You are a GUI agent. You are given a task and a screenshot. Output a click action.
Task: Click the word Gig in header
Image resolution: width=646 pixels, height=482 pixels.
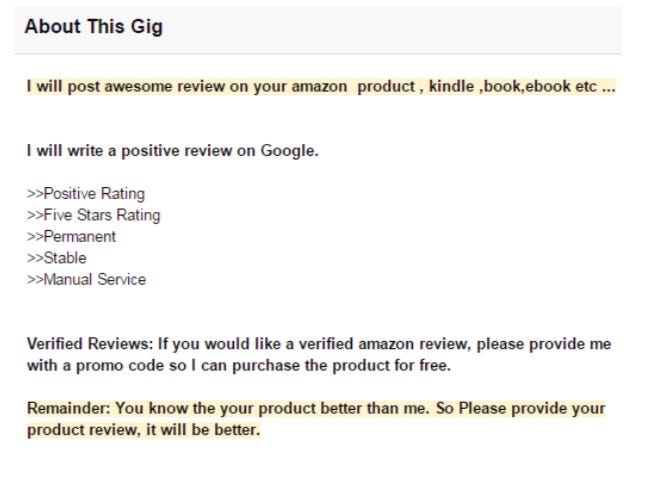pos(147,27)
